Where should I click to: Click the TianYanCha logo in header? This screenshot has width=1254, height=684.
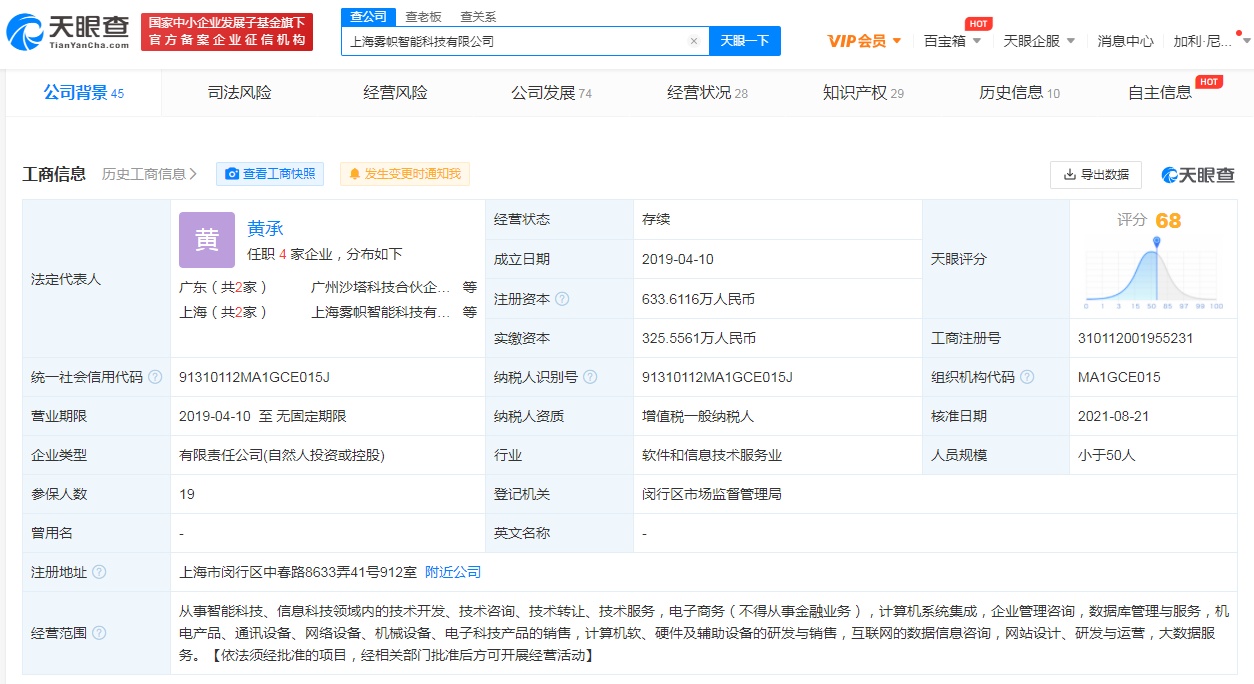68,32
